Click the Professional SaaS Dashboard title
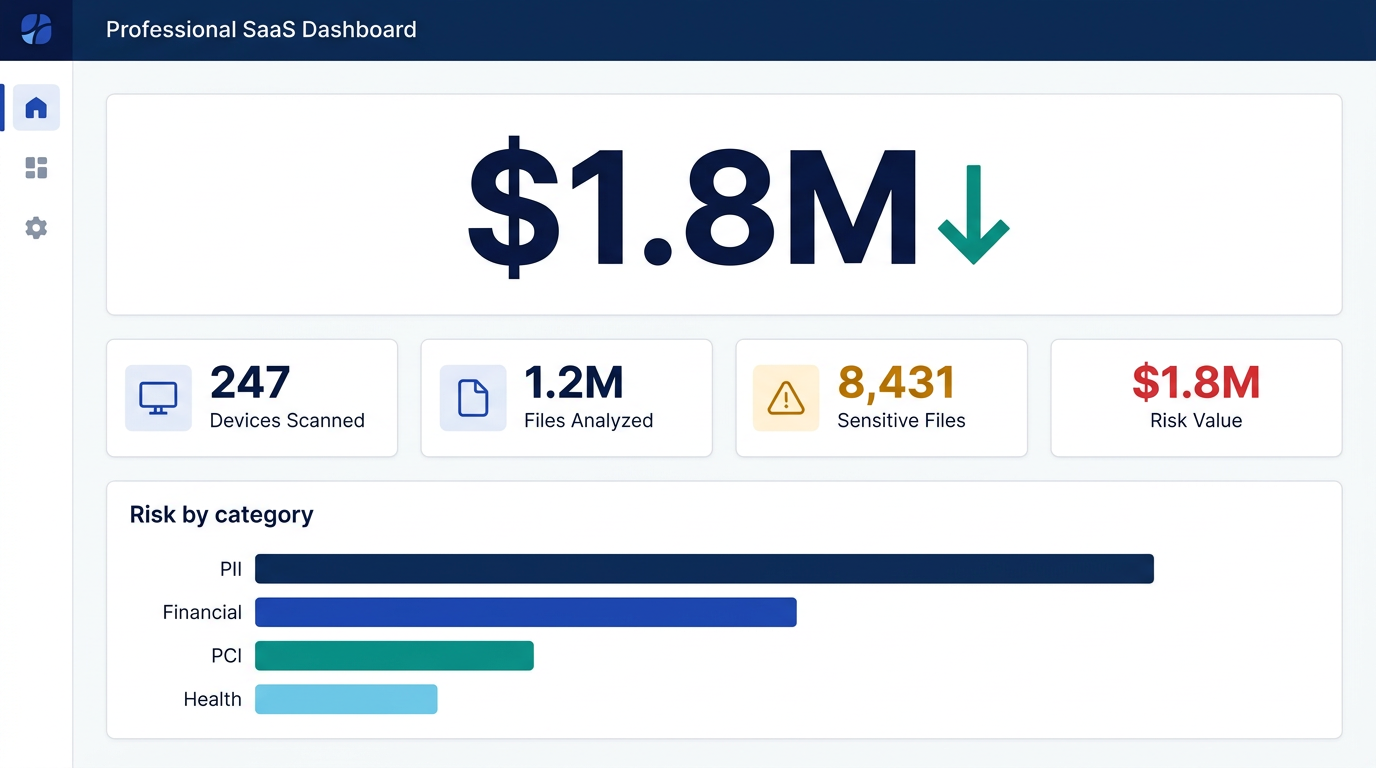The width and height of the screenshot is (1376, 768). 261,29
